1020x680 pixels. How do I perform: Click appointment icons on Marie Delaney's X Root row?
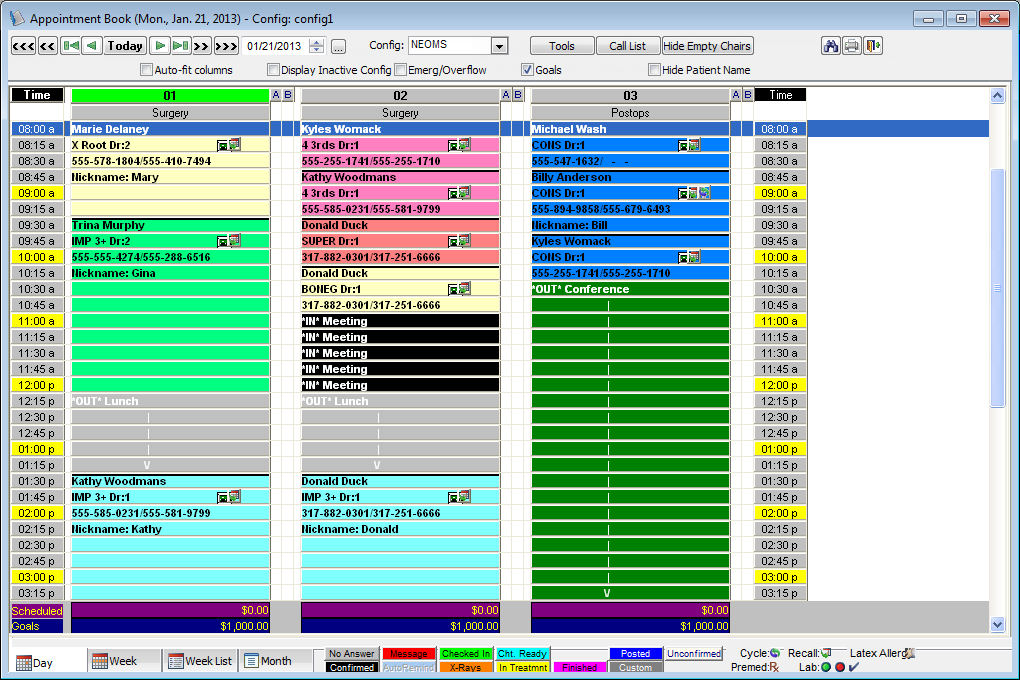pos(229,145)
